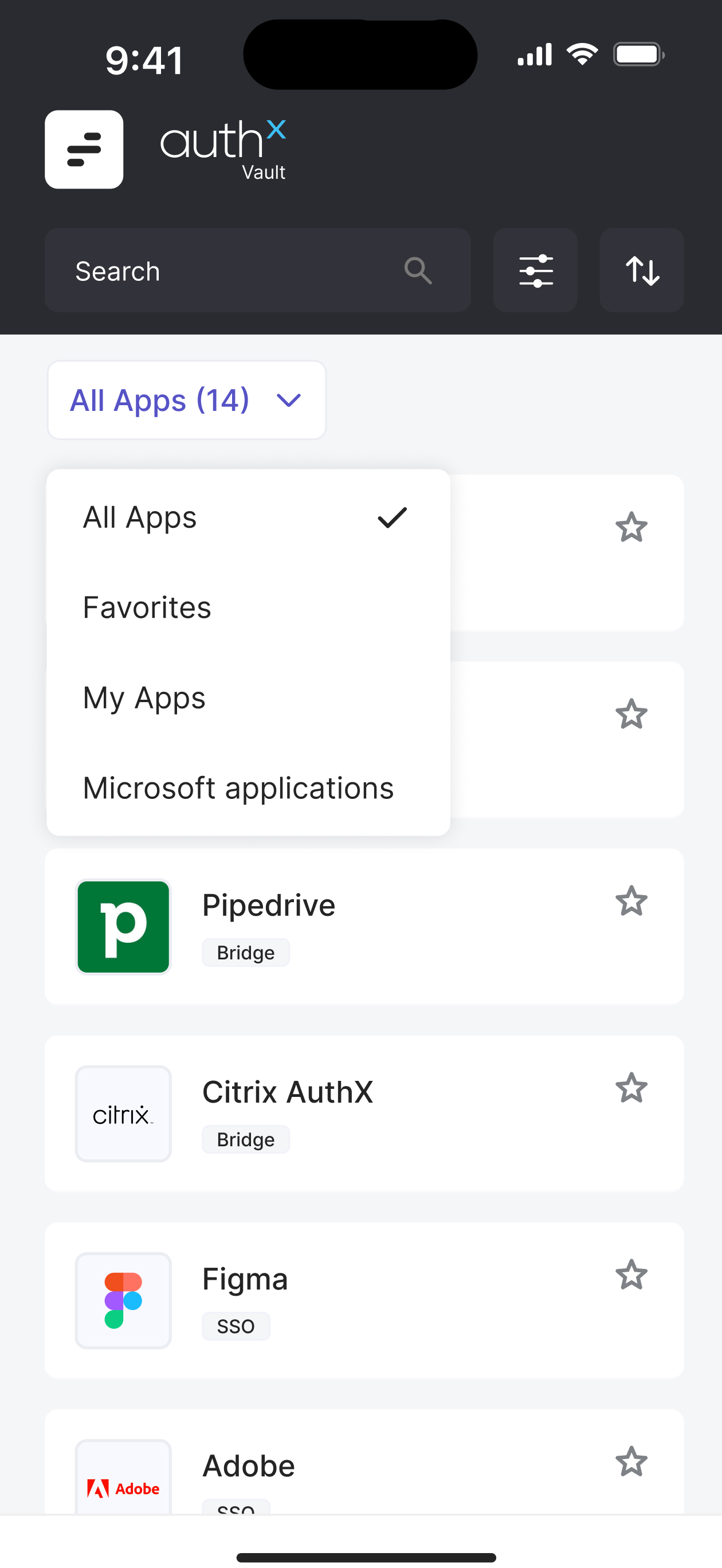722x1568 pixels.
Task: Click into the Search field
Action: point(257,271)
